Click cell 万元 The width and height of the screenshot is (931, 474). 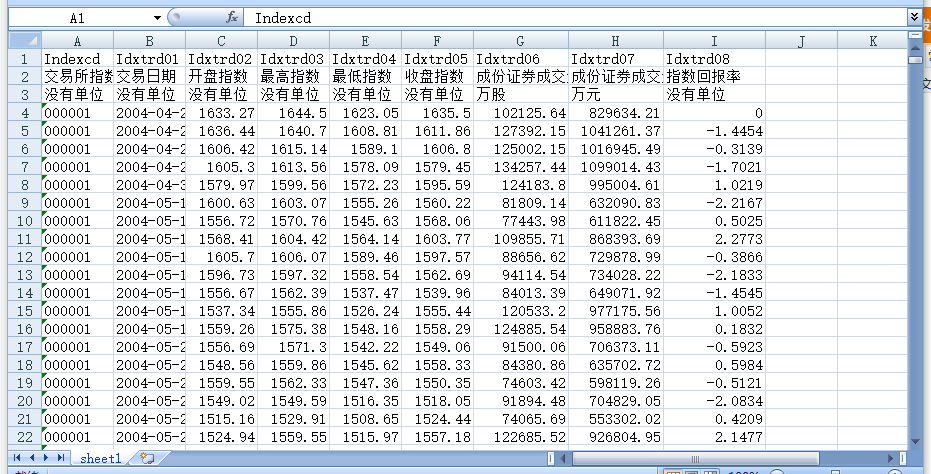[616, 94]
